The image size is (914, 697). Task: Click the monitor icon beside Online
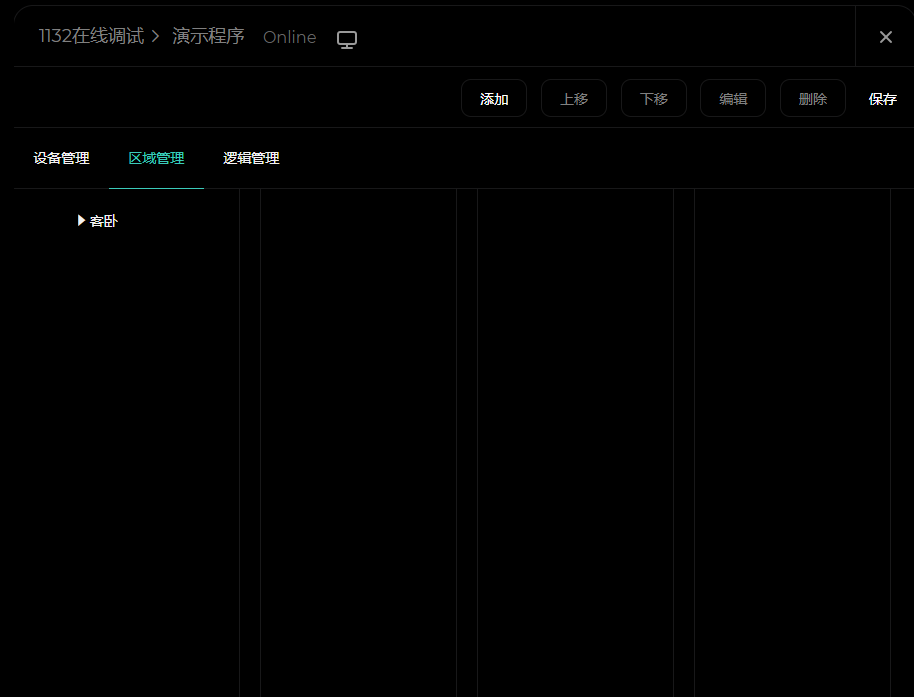347,39
